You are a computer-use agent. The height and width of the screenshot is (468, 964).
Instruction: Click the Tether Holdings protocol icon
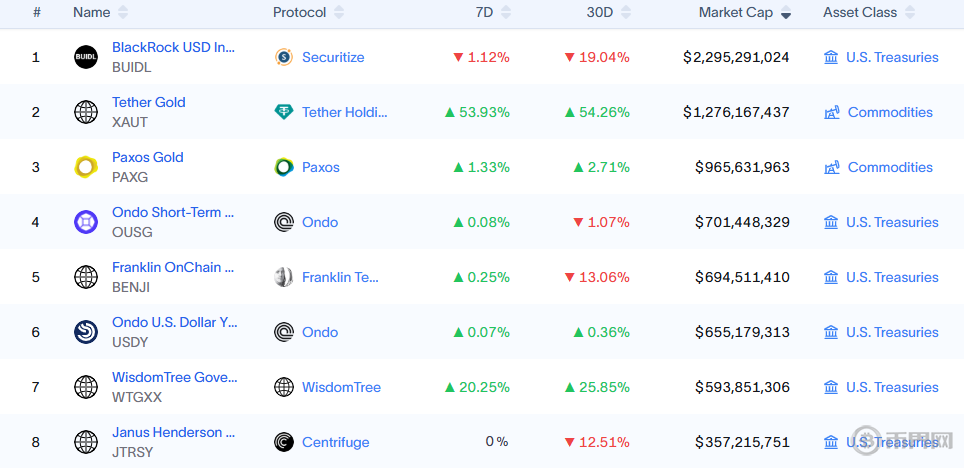pyautogui.click(x=284, y=112)
